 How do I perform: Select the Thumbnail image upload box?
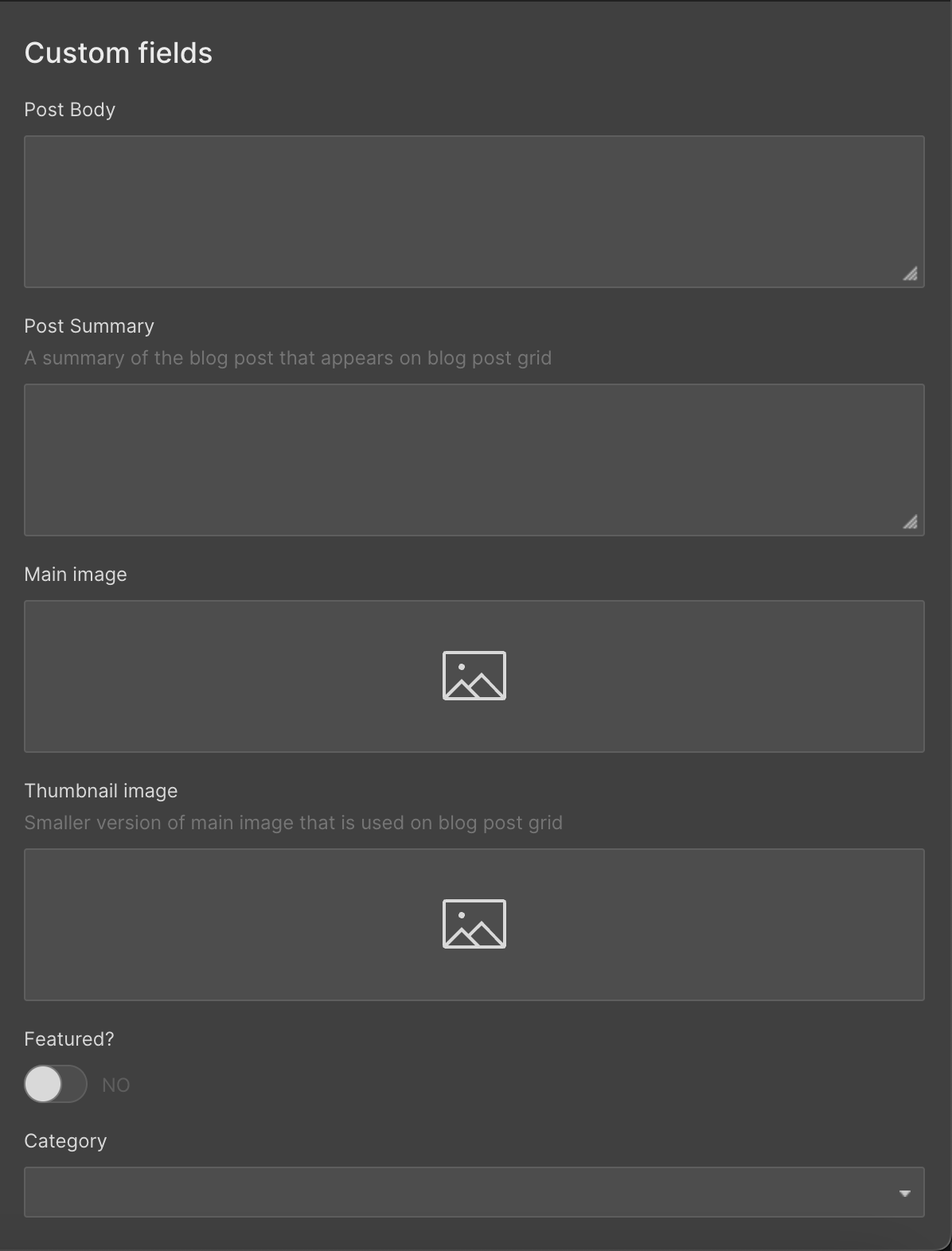click(x=474, y=925)
